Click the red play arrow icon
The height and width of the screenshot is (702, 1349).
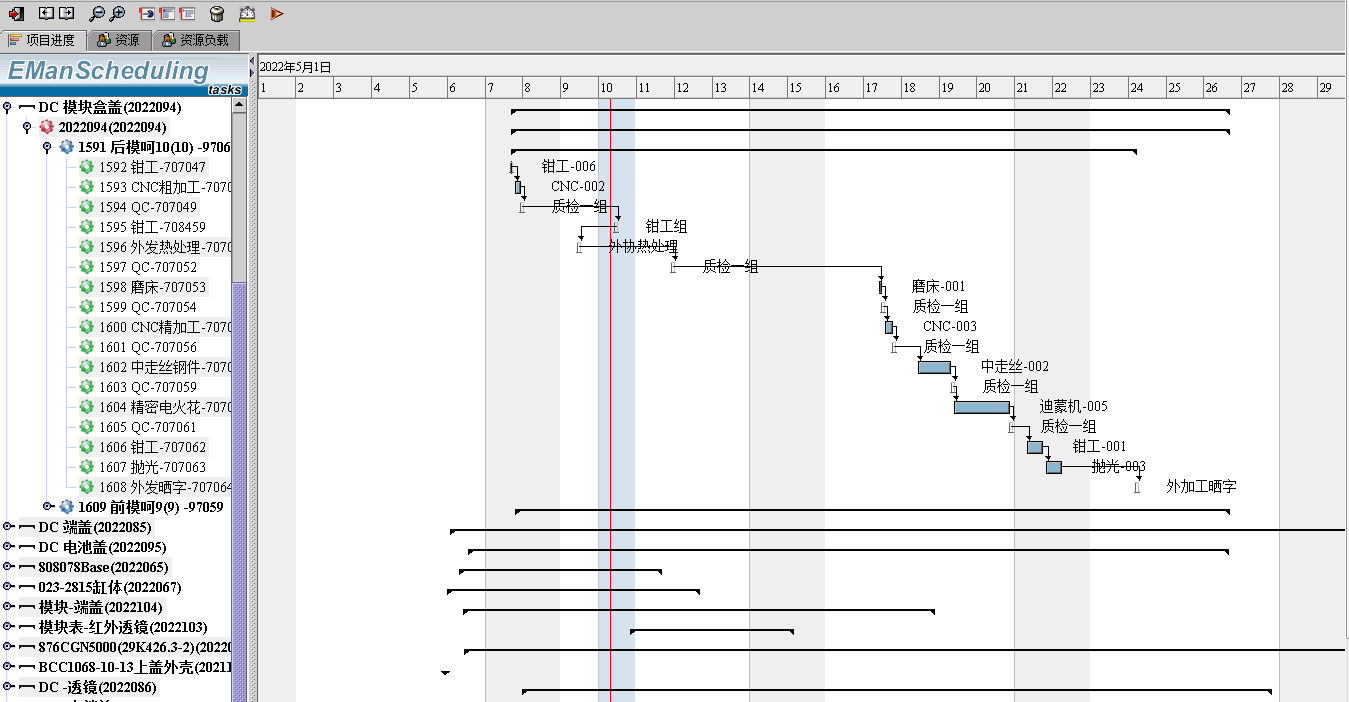pyautogui.click(x=277, y=14)
